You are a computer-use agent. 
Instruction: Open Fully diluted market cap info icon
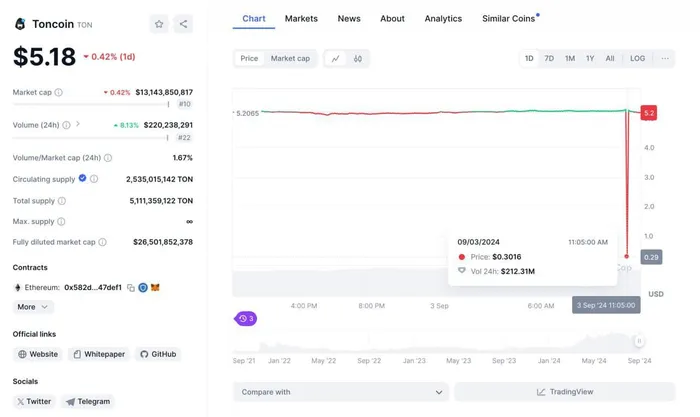pos(102,242)
